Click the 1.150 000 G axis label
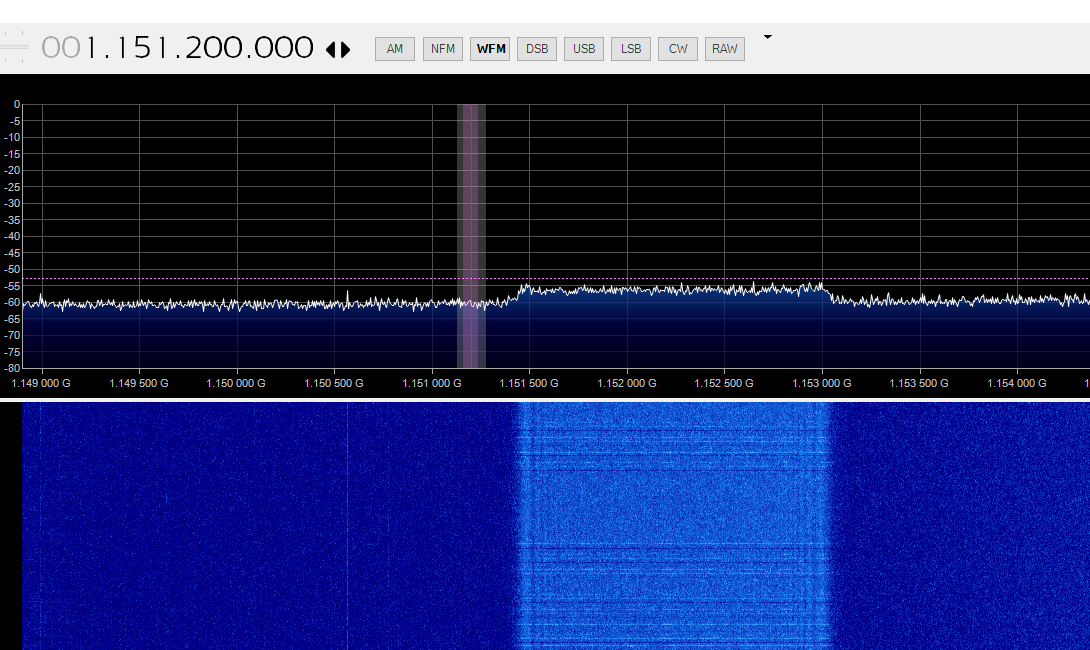Screen dimensions: 1090x650 [236, 383]
